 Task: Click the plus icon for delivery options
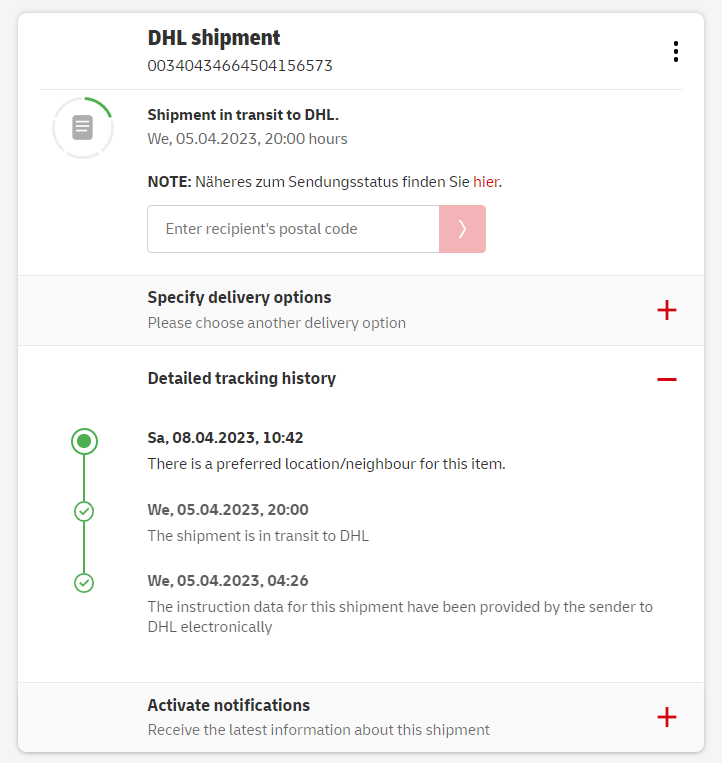667,310
